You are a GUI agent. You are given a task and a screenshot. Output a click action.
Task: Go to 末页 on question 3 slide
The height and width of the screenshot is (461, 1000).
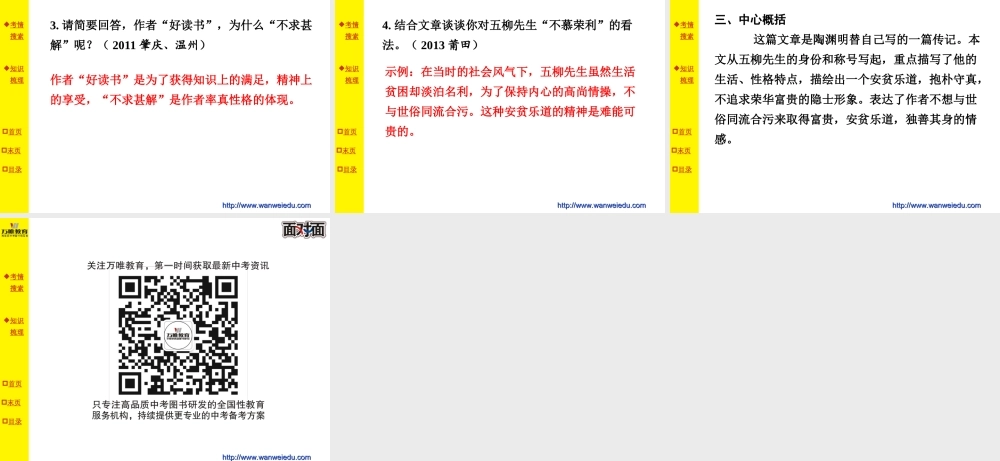coord(13,150)
